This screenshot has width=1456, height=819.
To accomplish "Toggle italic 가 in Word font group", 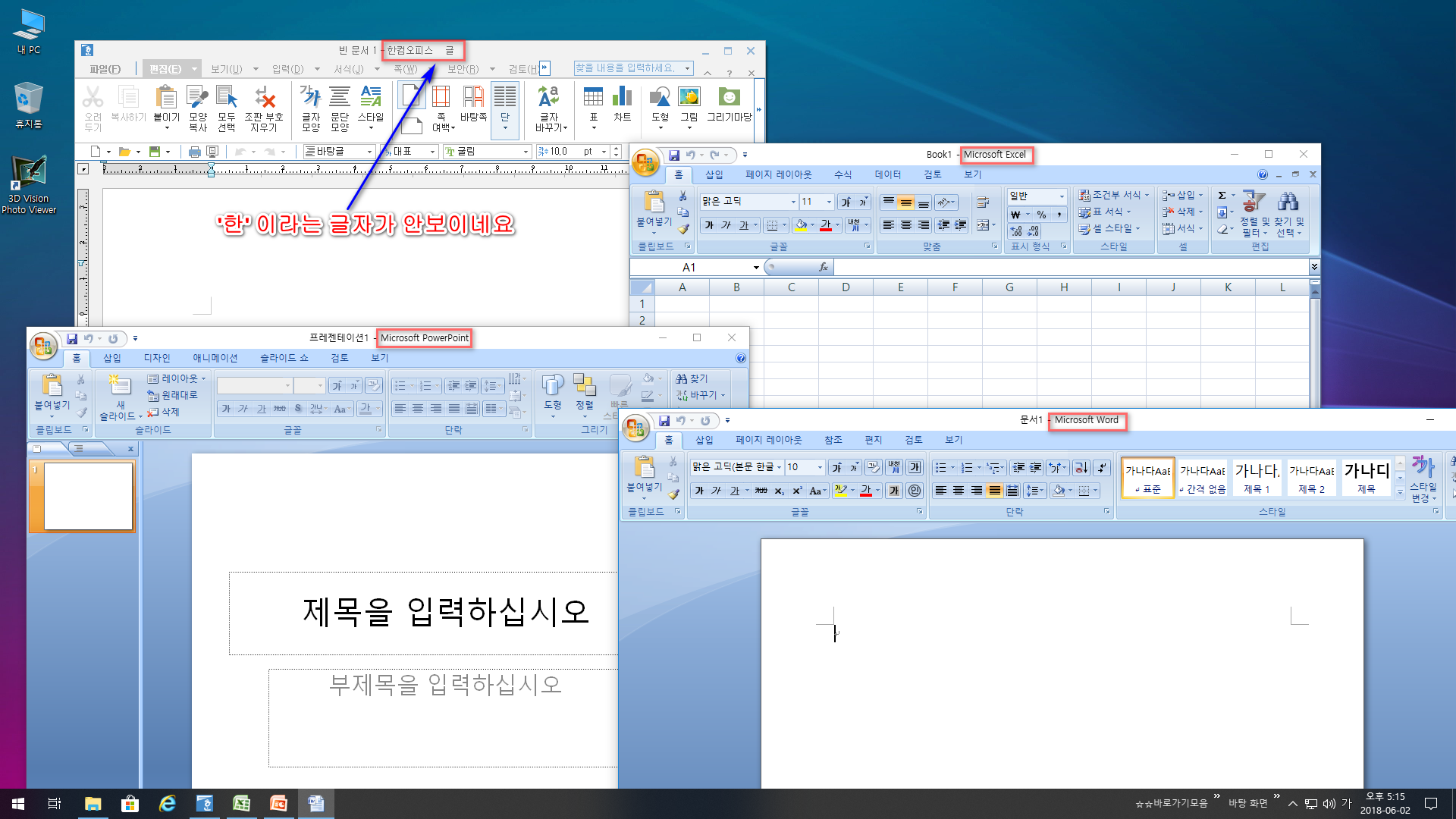I will [717, 491].
